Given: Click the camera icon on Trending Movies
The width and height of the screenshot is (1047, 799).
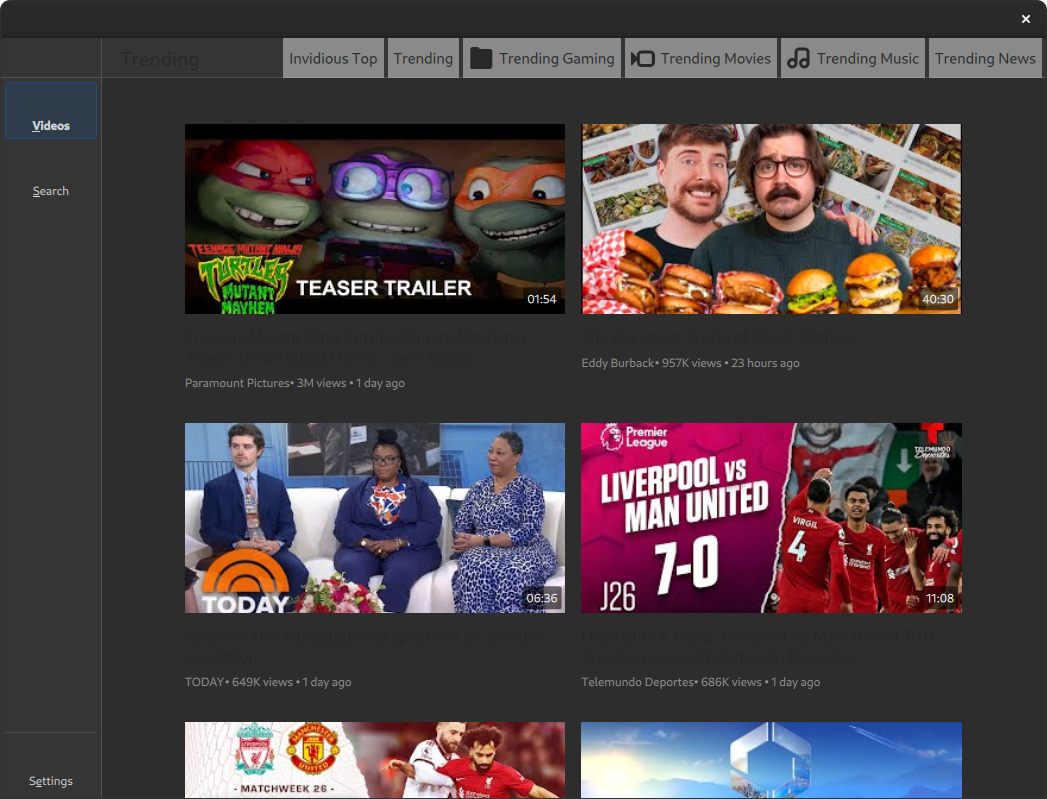Looking at the screenshot, I should click(x=642, y=59).
